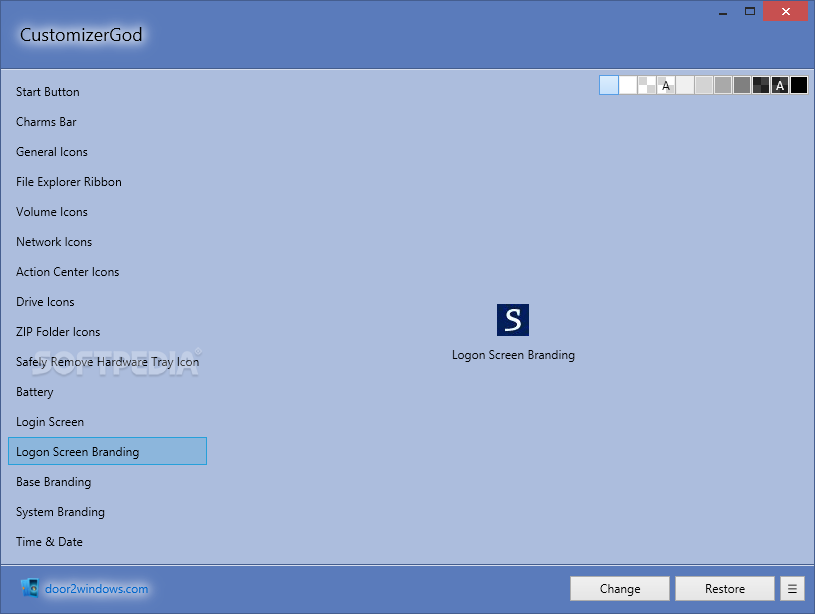Close the CustomizerGod window

pyautogui.click(x=785, y=11)
